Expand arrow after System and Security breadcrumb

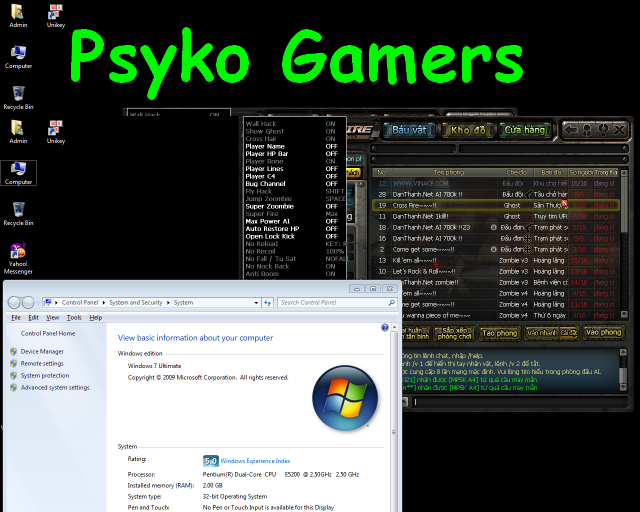(168, 303)
